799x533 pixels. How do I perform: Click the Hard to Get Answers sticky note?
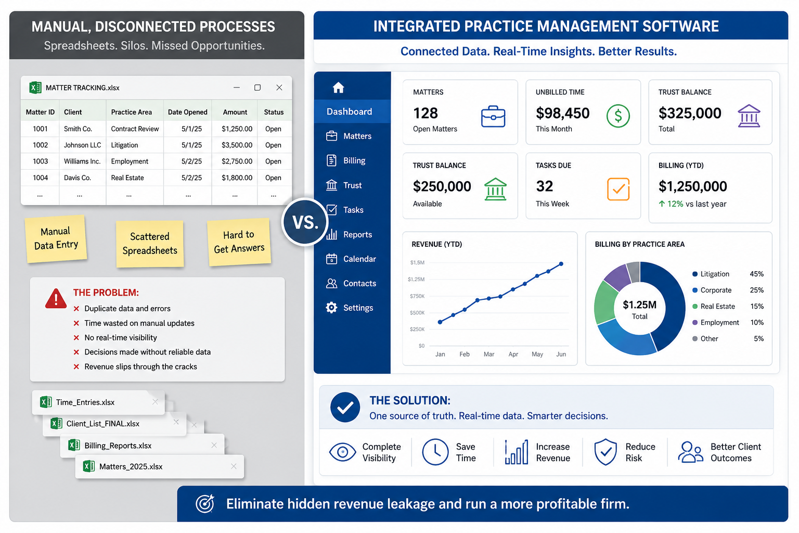(239, 242)
